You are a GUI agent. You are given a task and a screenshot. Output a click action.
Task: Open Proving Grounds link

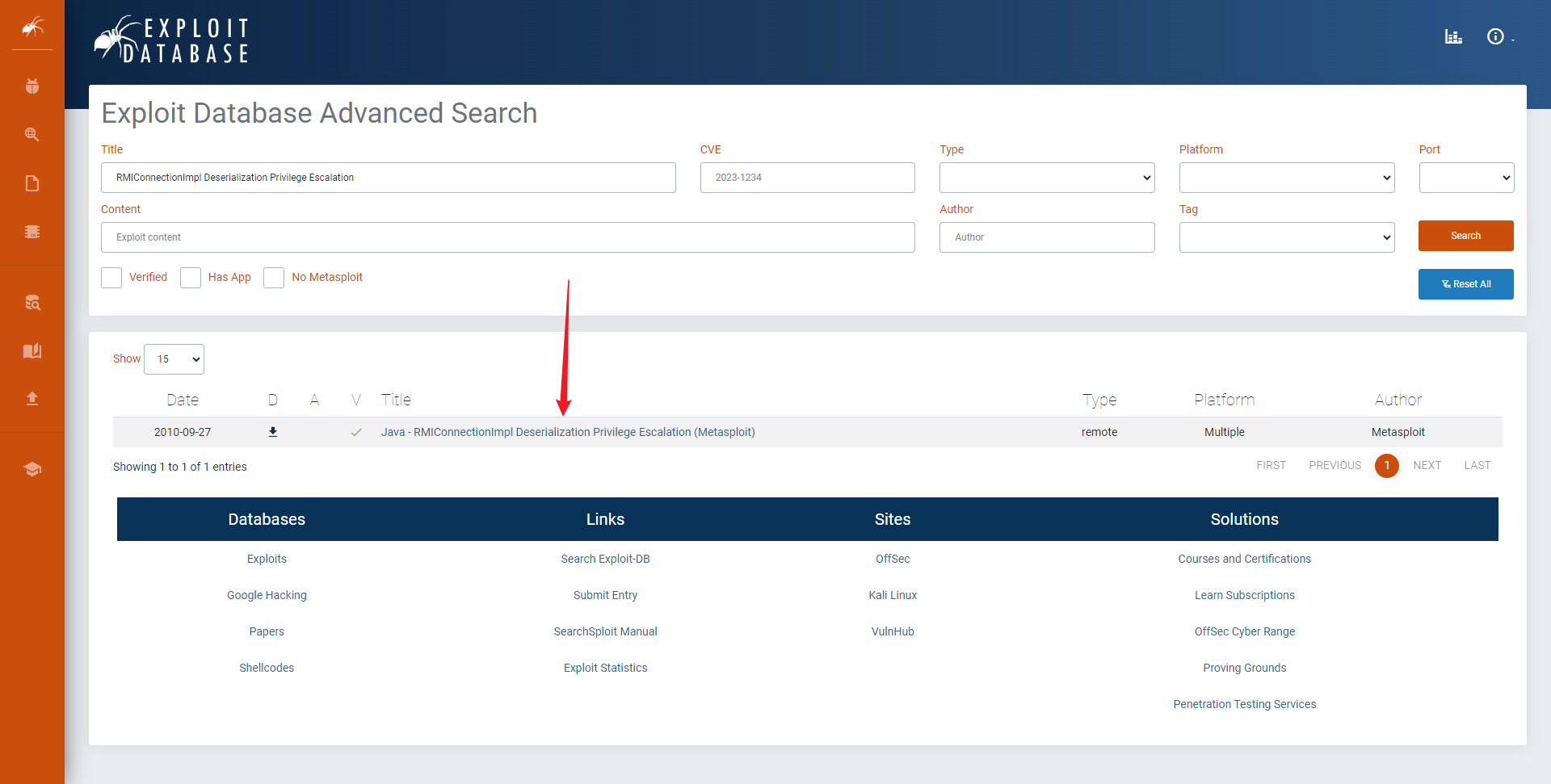[1244, 668]
